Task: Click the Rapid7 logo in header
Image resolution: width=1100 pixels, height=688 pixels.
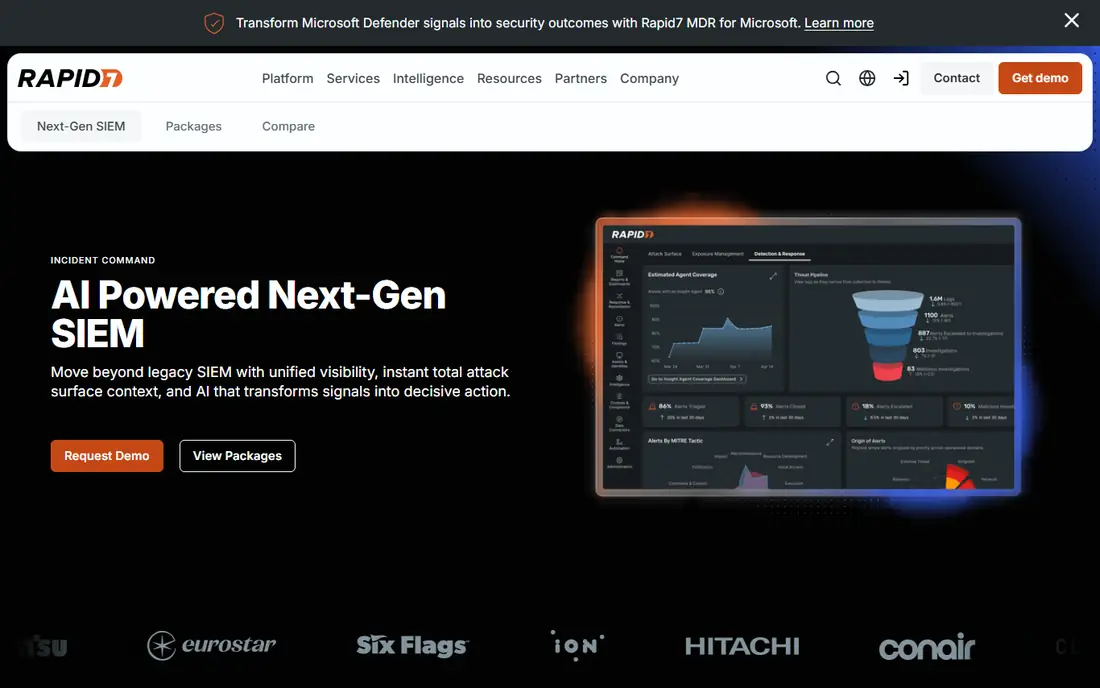Action: point(70,78)
